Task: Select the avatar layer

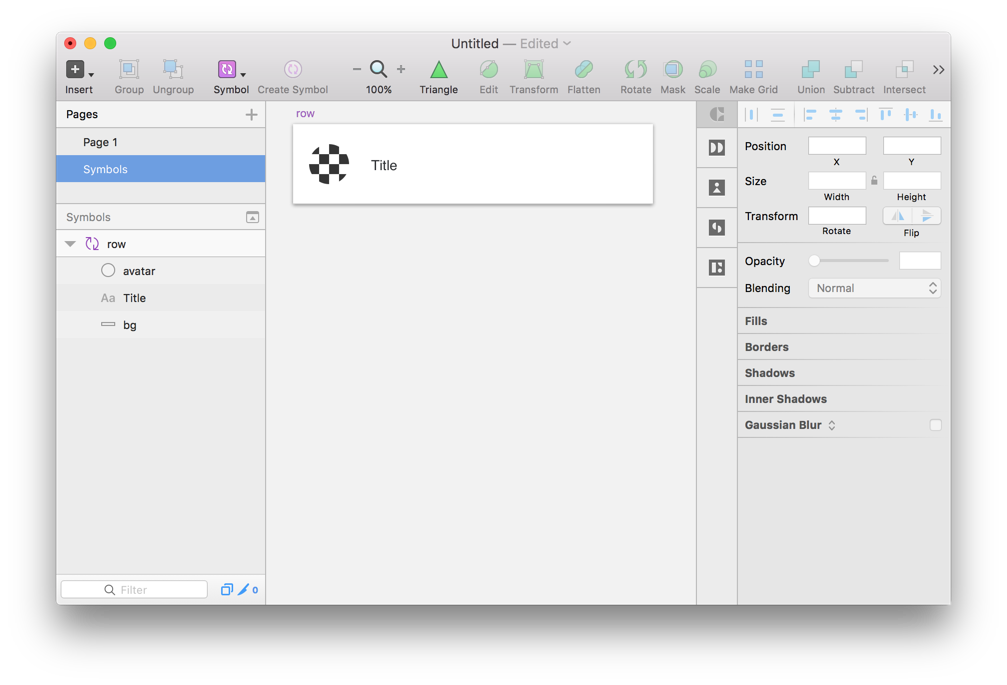Action: pyautogui.click(x=161, y=271)
